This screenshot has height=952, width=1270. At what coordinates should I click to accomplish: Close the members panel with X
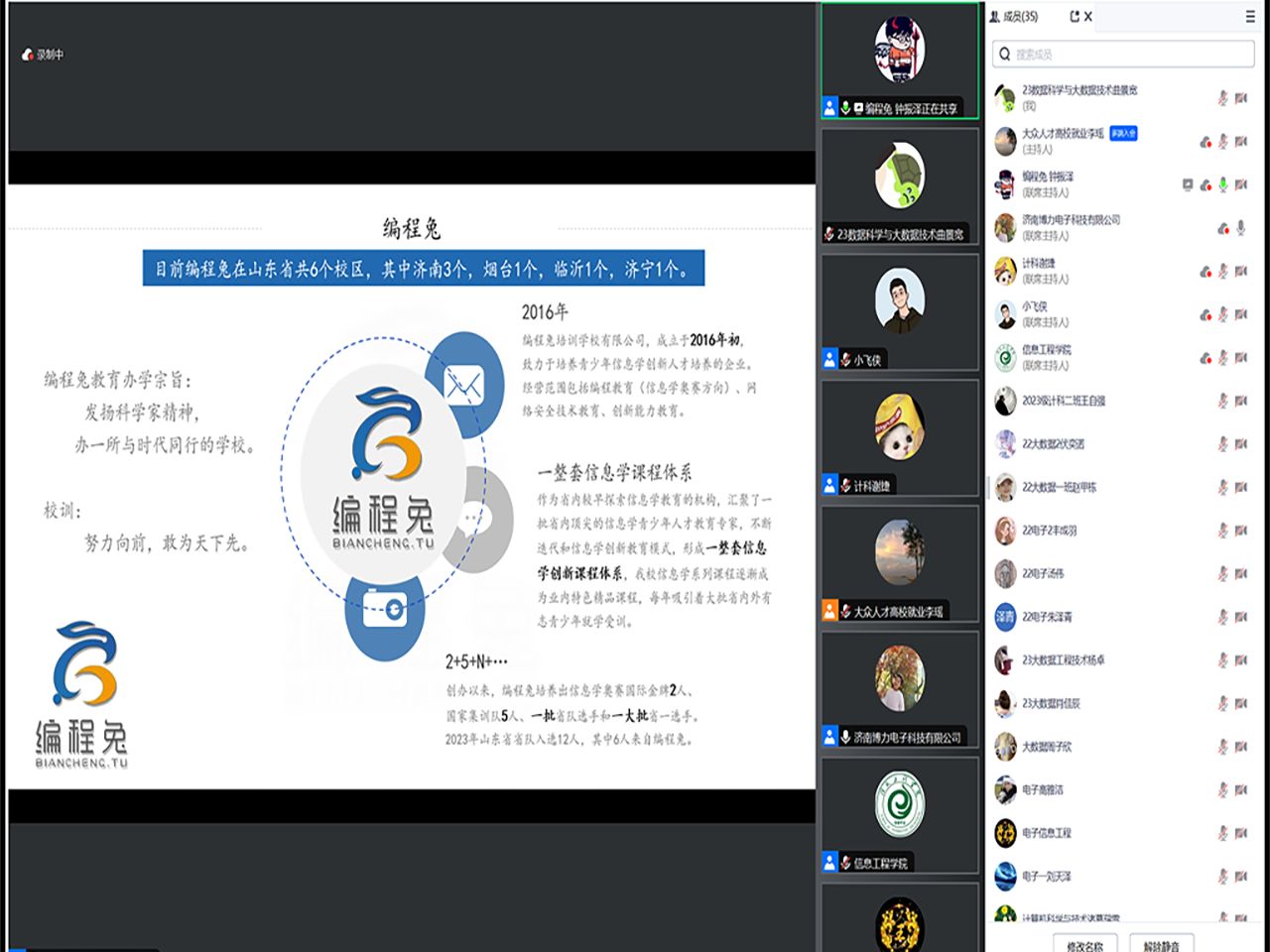tap(1087, 16)
